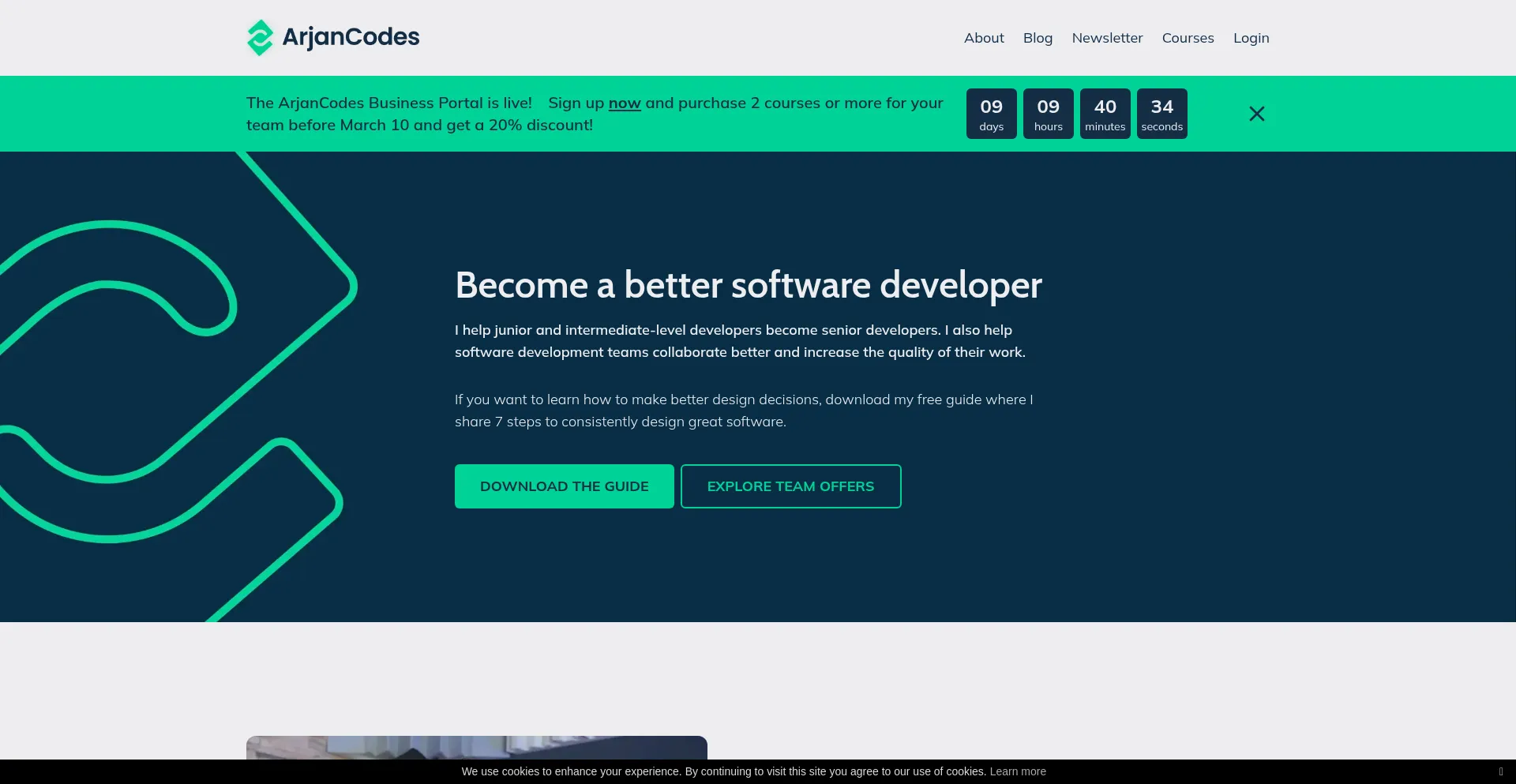Click Login in the navigation
1516x784 pixels.
click(x=1251, y=38)
